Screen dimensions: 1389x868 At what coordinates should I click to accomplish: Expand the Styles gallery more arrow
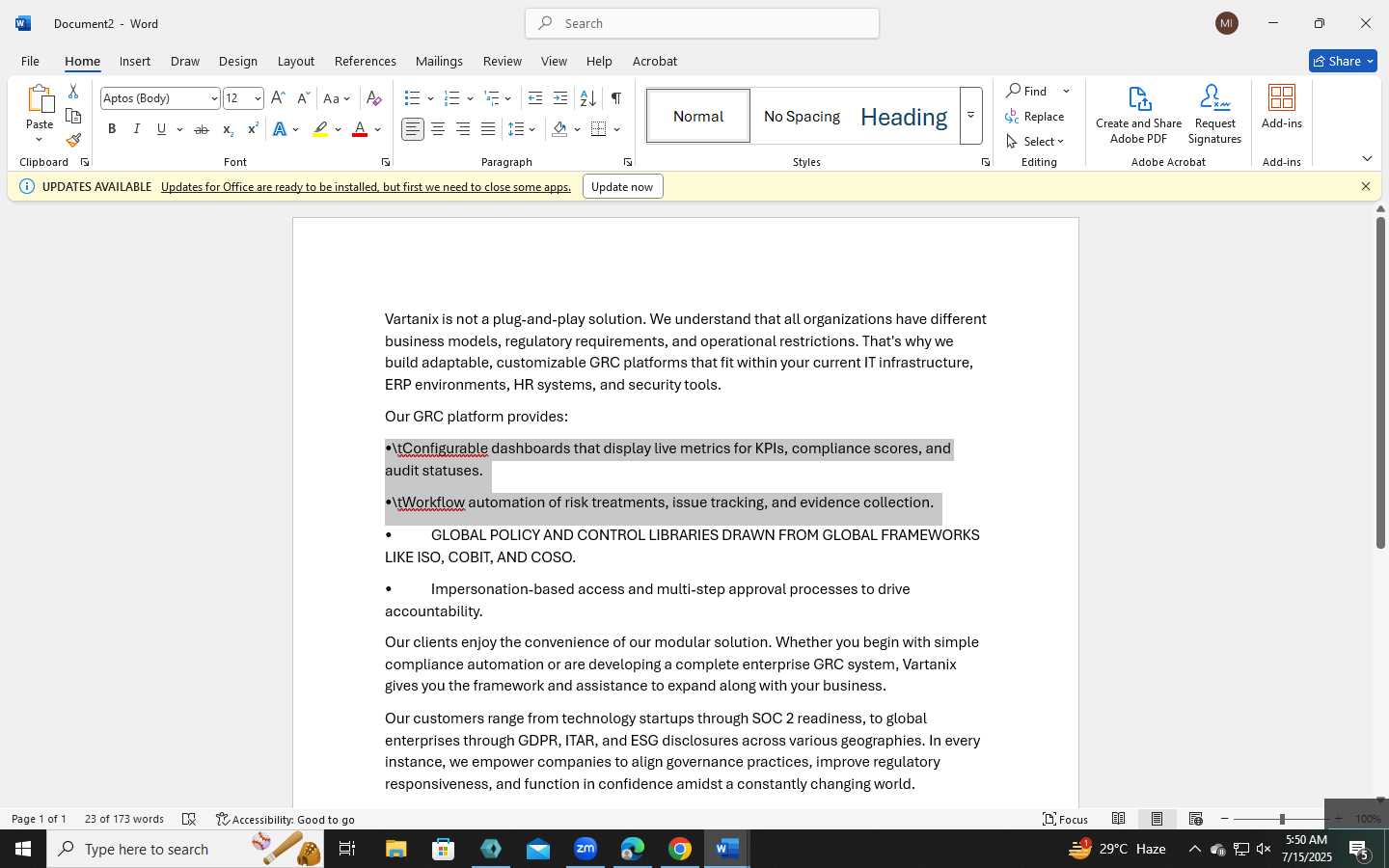coord(971,116)
